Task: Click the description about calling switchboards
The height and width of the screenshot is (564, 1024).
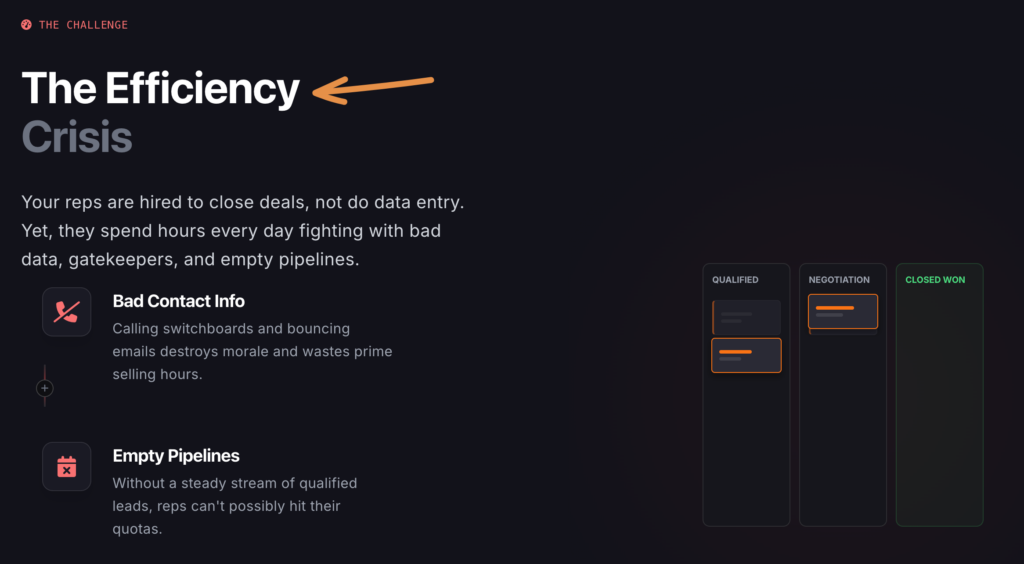Action: (251, 351)
